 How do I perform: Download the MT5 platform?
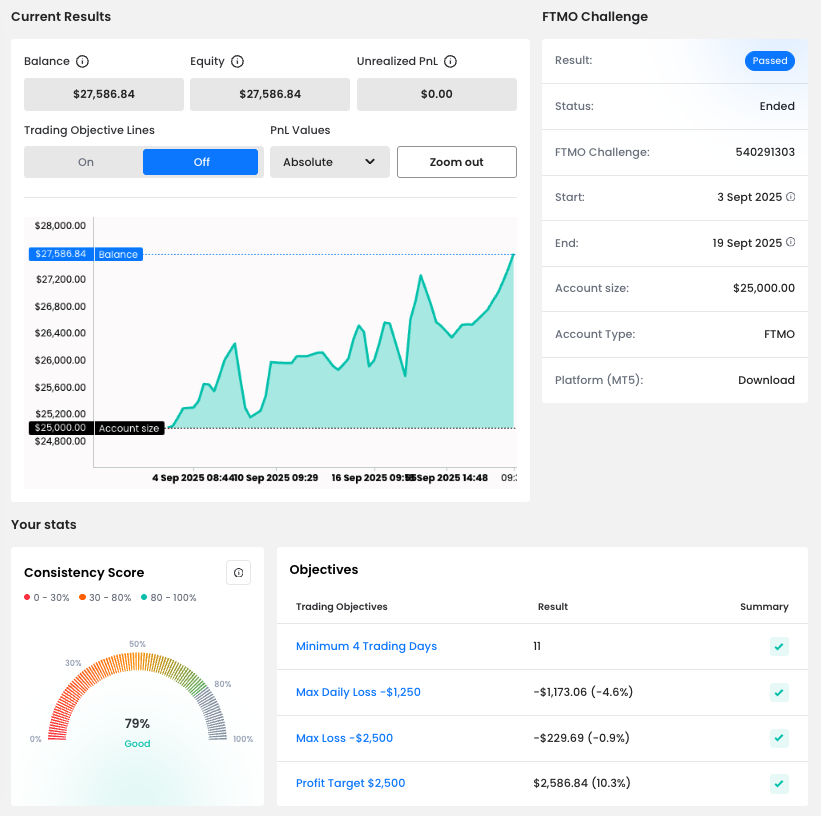pos(766,380)
